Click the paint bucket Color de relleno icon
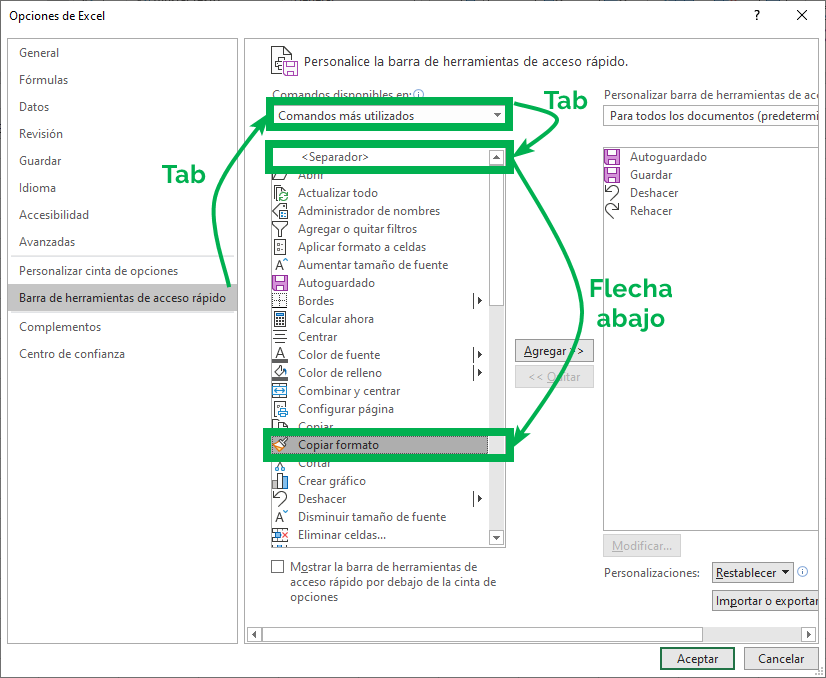Image resolution: width=826 pixels, height=678 pixels. 280,372
